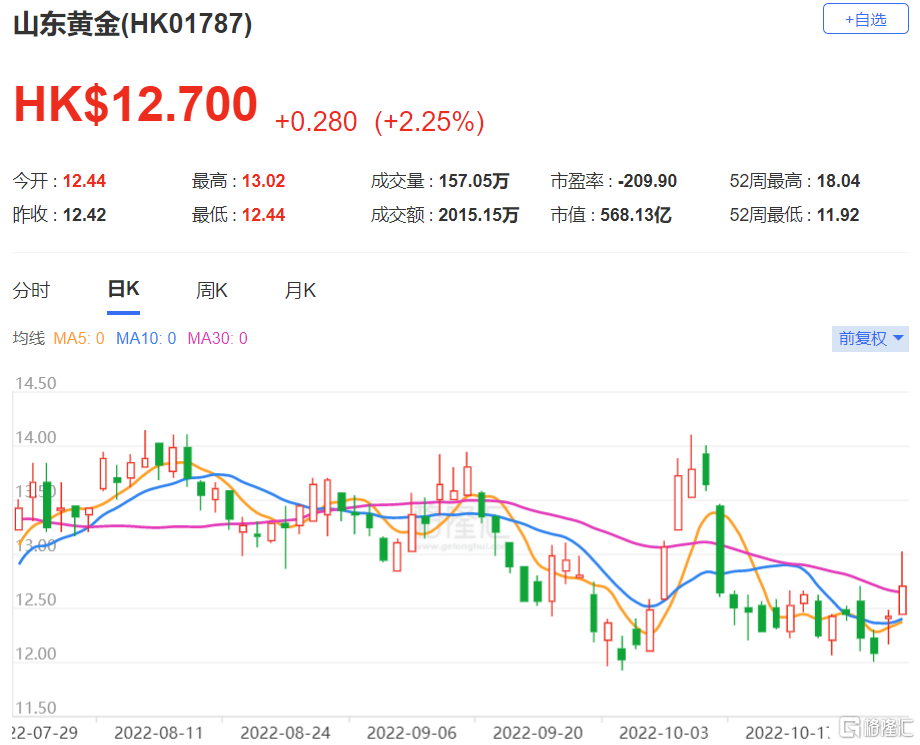
Task: Click the 14.50 price axis label
Action: coord(36,384)
